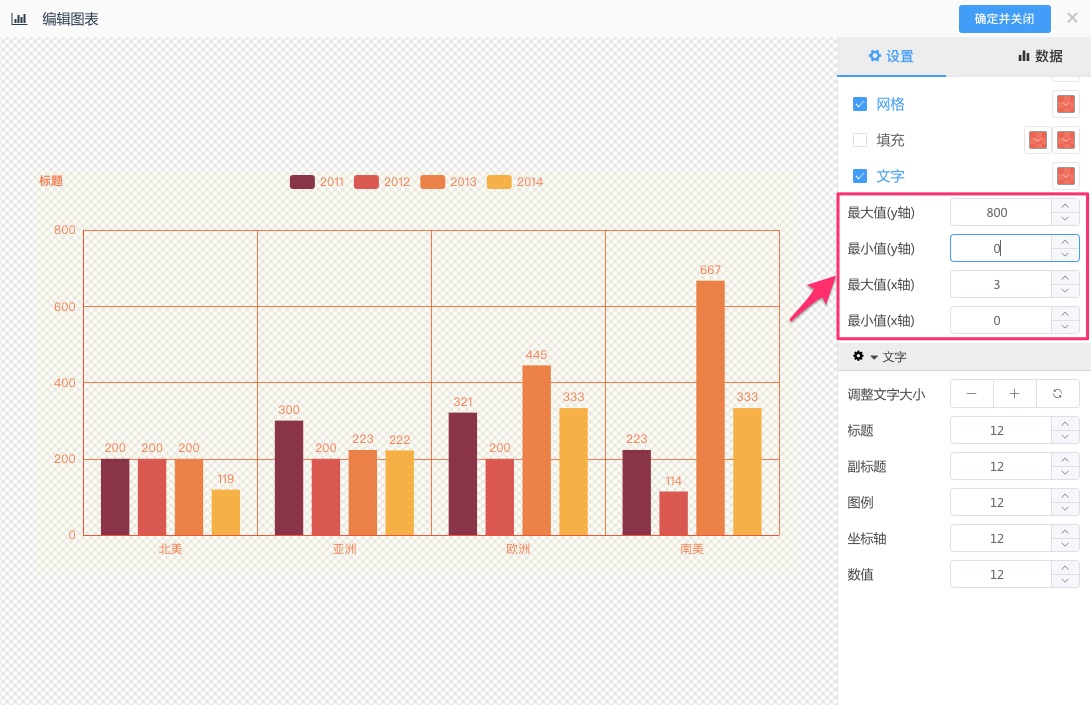This screenshot has width=1091, height=705.
Task: Click the reset text size icon
Action: pyautogui.click(x=1057, y=394)
